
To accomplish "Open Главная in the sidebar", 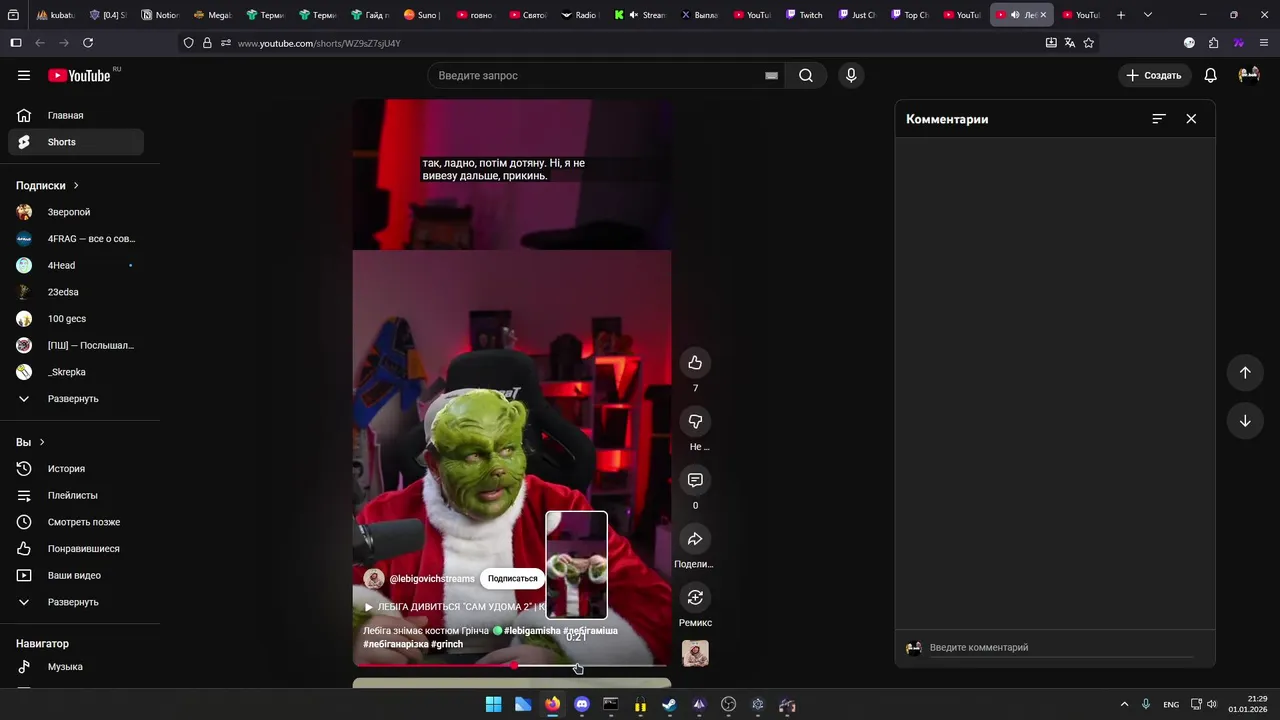I will coord(76,115).
